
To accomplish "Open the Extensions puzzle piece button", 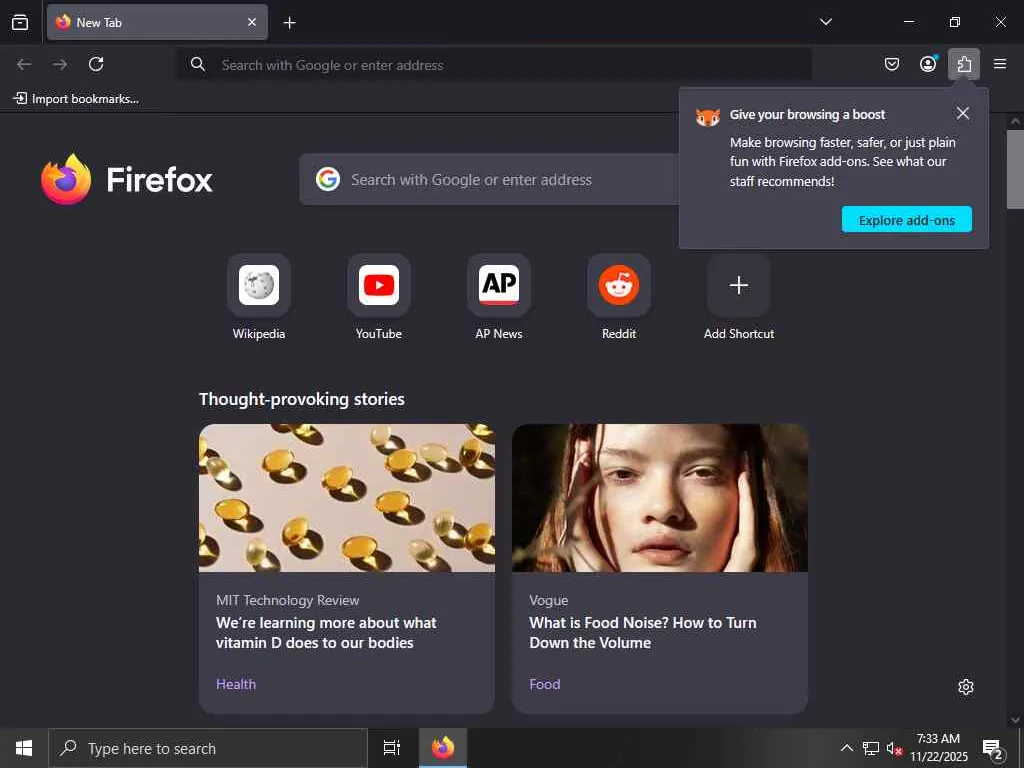I will click(964, 64).
